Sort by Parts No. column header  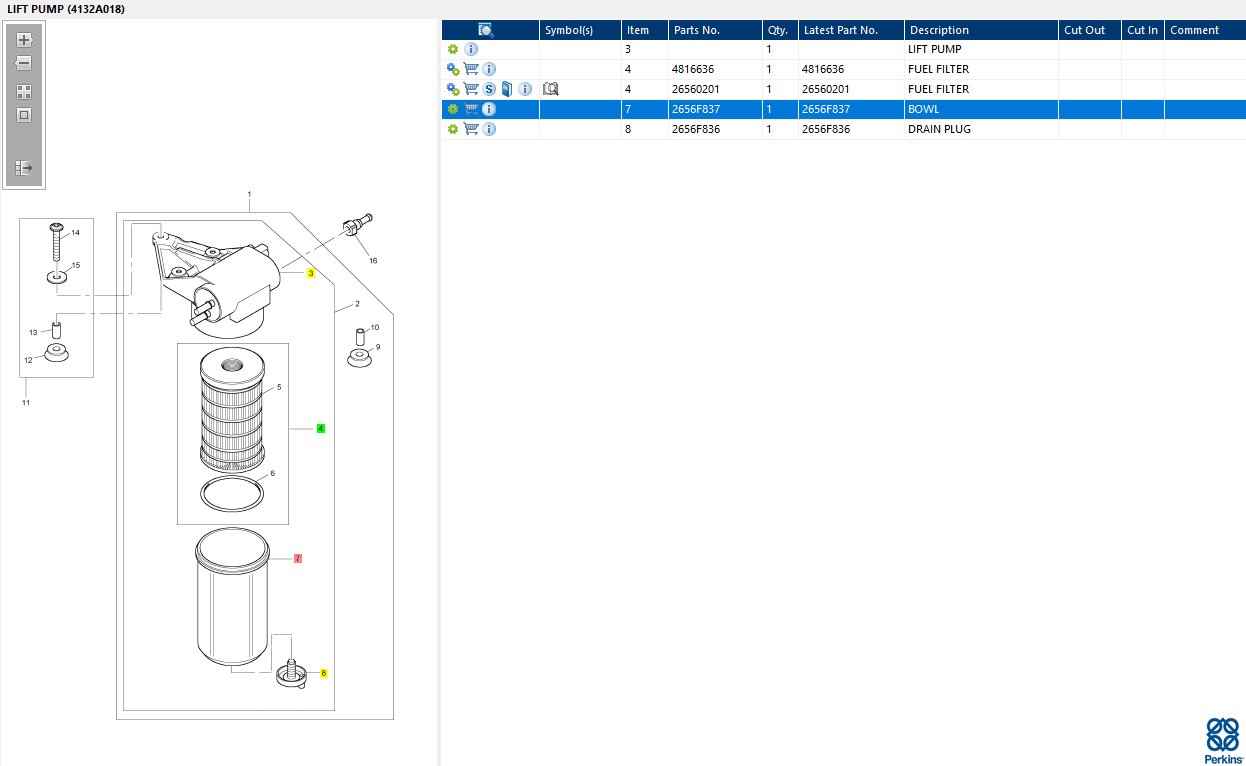[x=715, y=30]
